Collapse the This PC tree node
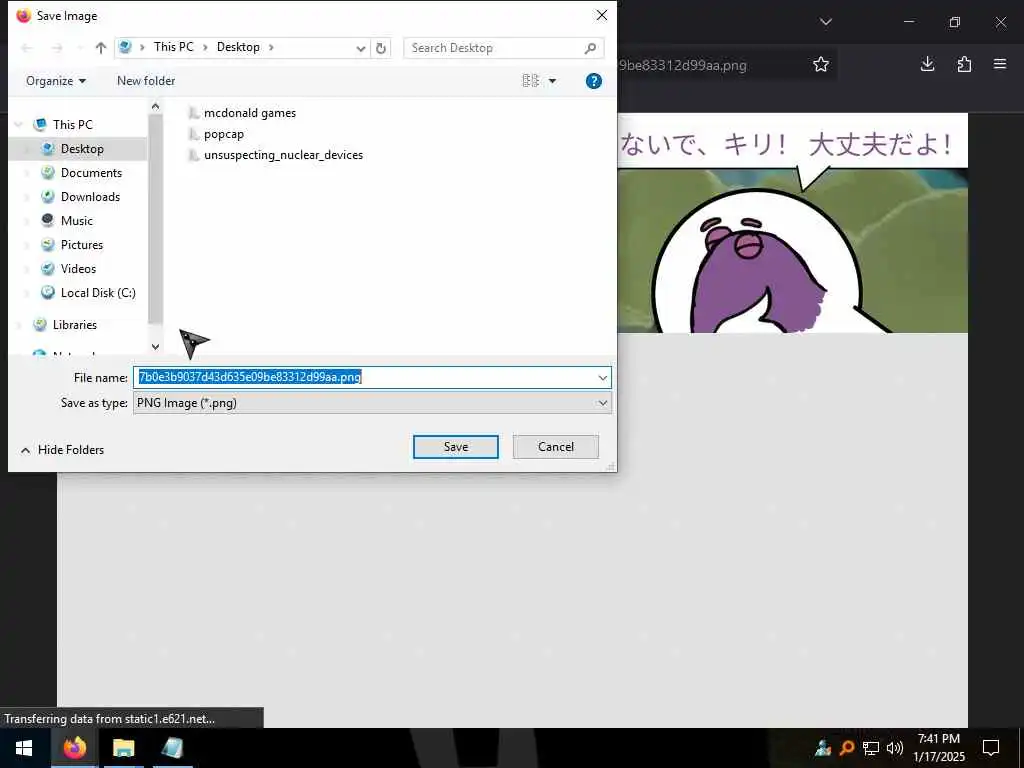 18,124
